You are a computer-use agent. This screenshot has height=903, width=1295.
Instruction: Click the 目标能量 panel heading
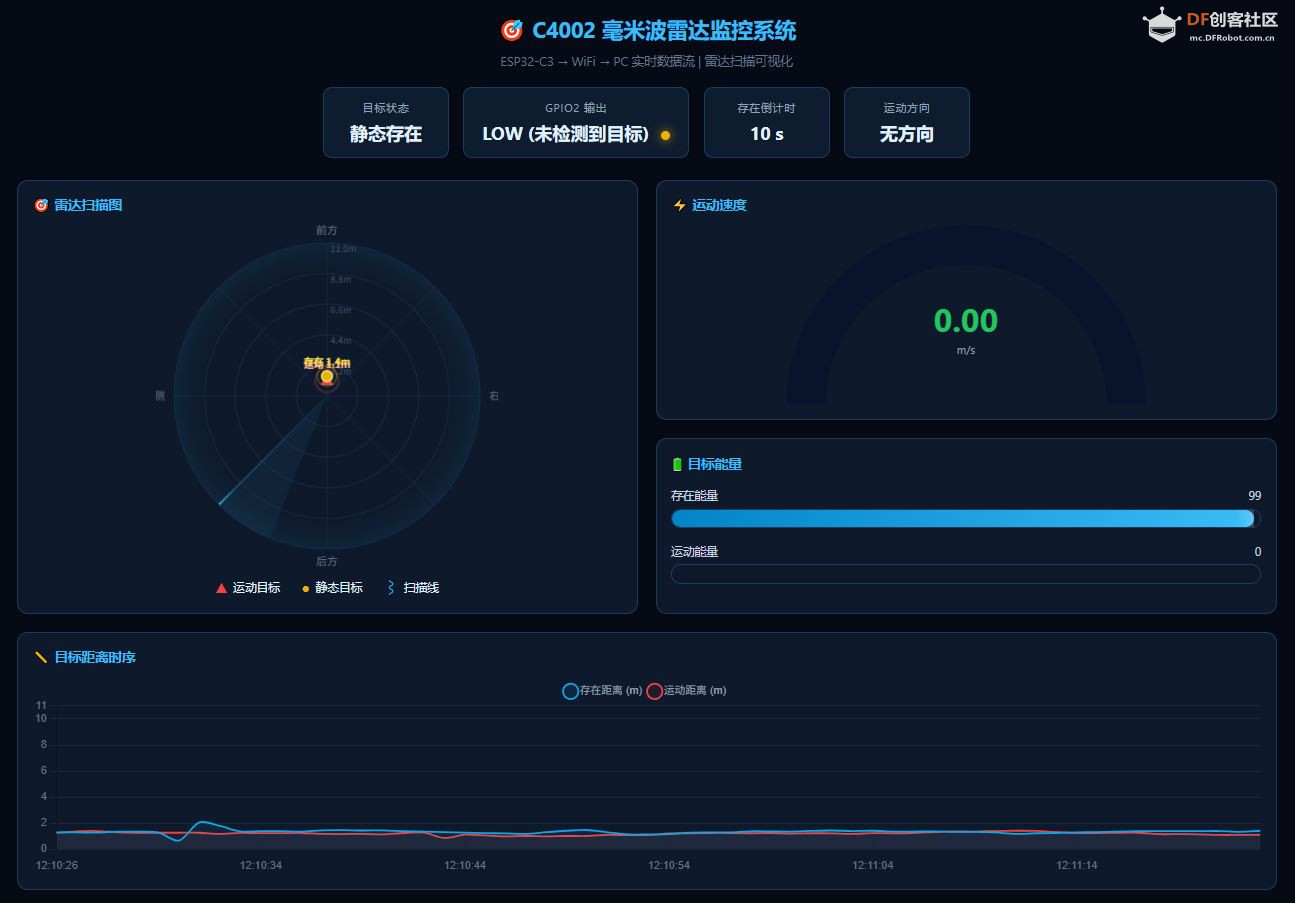point(715,464)
